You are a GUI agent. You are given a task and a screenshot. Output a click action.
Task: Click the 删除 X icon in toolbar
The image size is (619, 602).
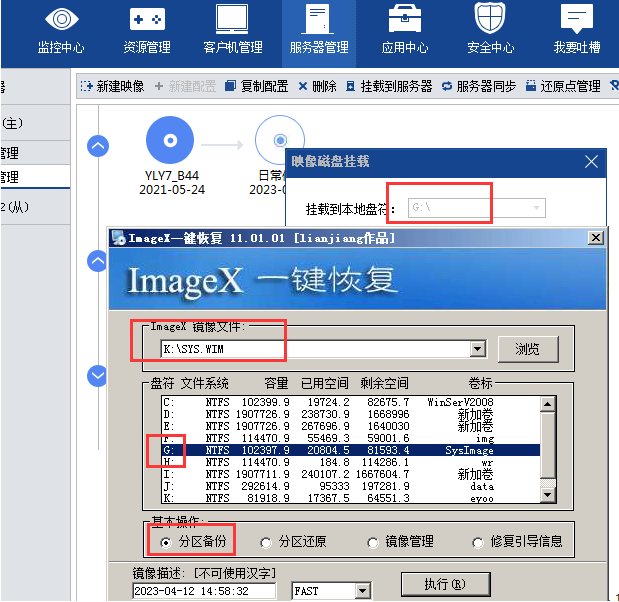point(303,86)
